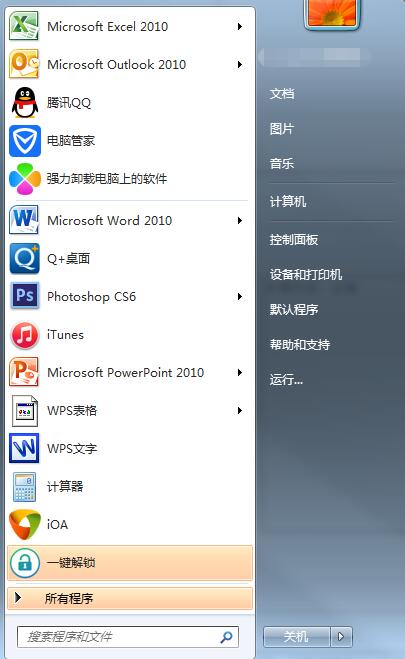Open 图片 in the right pane
Viewport: 405px width, 659px height.
[x=281, y=129]
